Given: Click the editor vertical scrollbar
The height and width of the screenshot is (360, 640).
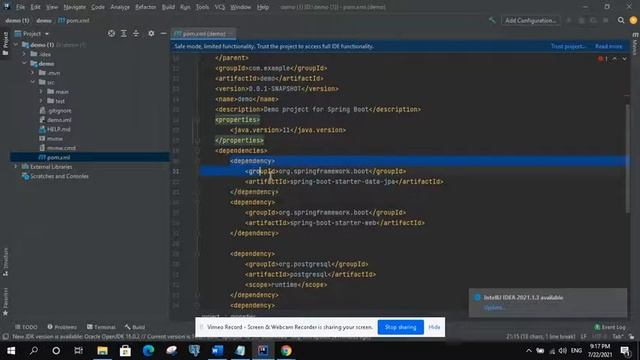Looking at the screenshot, I should (627, 158).
